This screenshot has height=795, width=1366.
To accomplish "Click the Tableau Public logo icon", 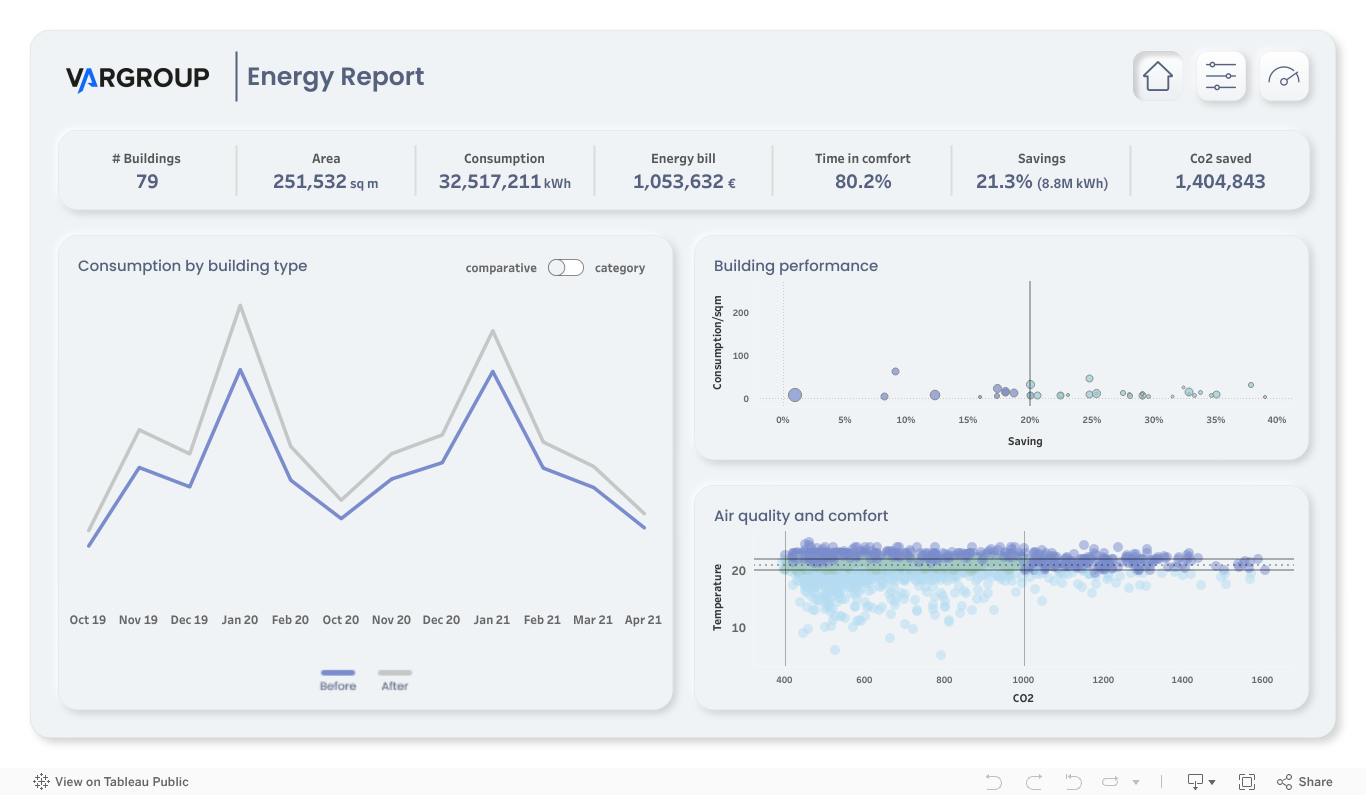I will 41,782.
